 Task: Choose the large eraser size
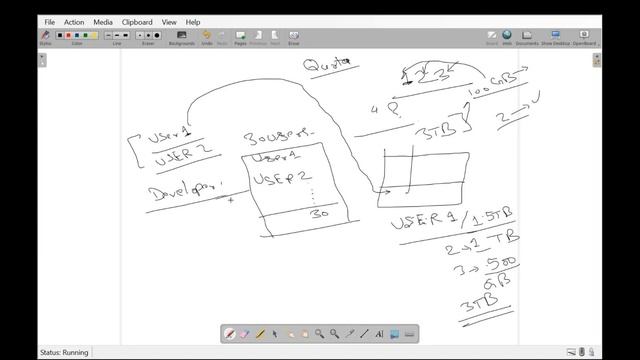[x=157, y=36]
